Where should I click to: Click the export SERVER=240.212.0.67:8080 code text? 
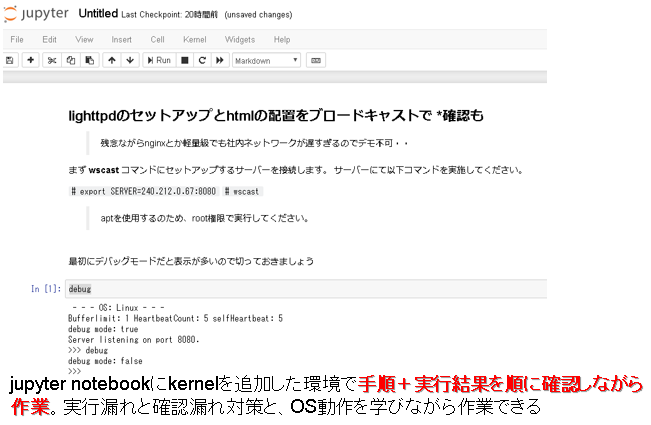(x=144, y=191)
